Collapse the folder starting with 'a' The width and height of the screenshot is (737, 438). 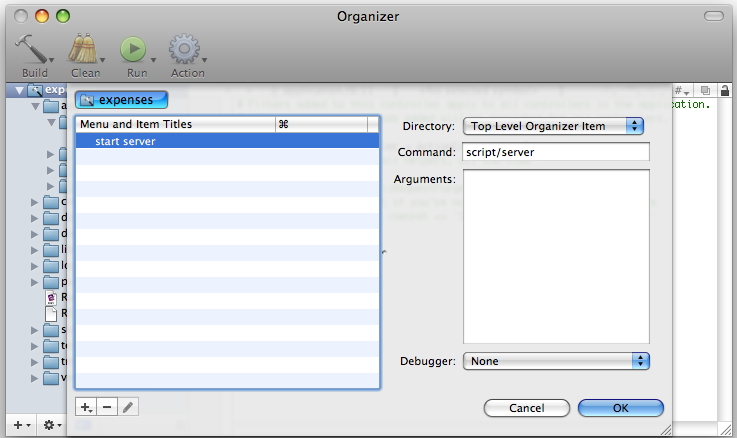35,107
